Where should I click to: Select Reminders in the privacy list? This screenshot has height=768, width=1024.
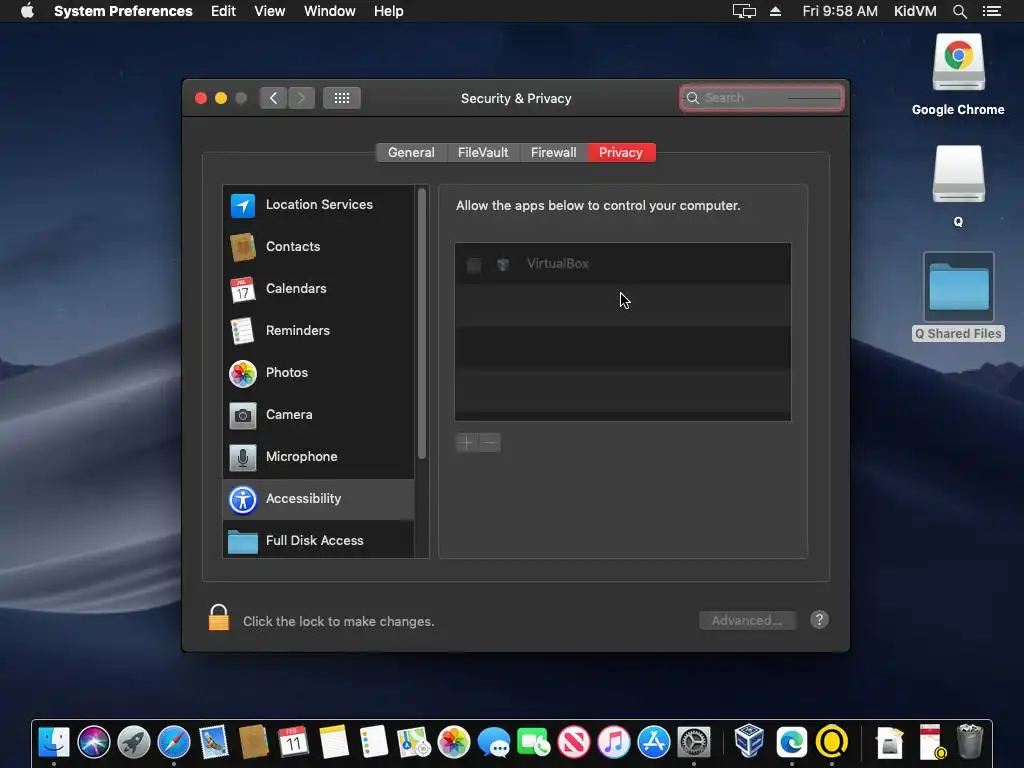click(319, 330)
